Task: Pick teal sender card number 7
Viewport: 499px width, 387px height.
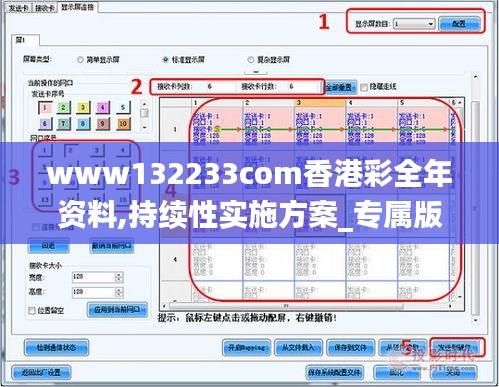Action: [x=63, y=124]
